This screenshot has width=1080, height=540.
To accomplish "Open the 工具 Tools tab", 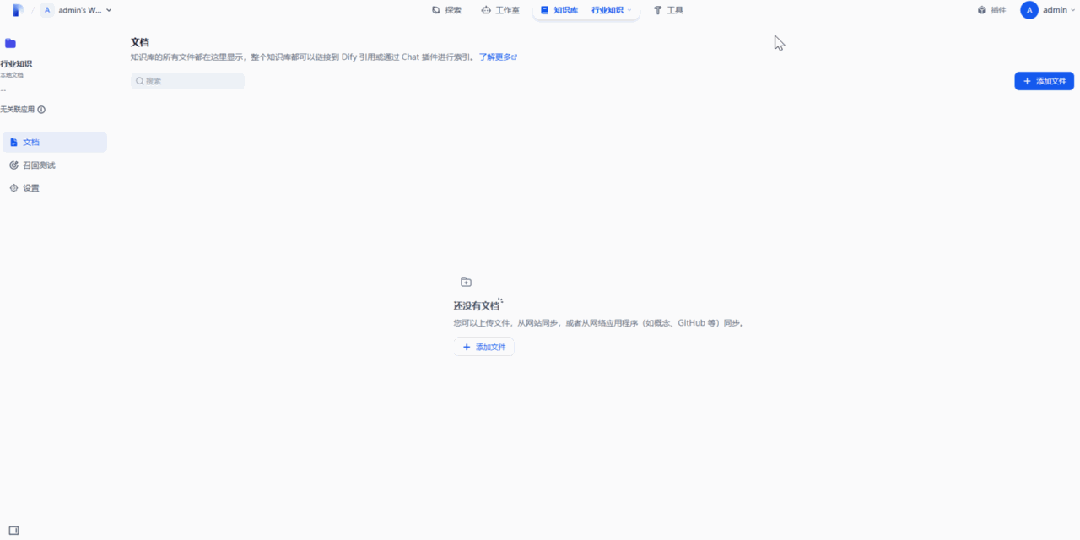I will pyautogui.click(x=668, y=10).
